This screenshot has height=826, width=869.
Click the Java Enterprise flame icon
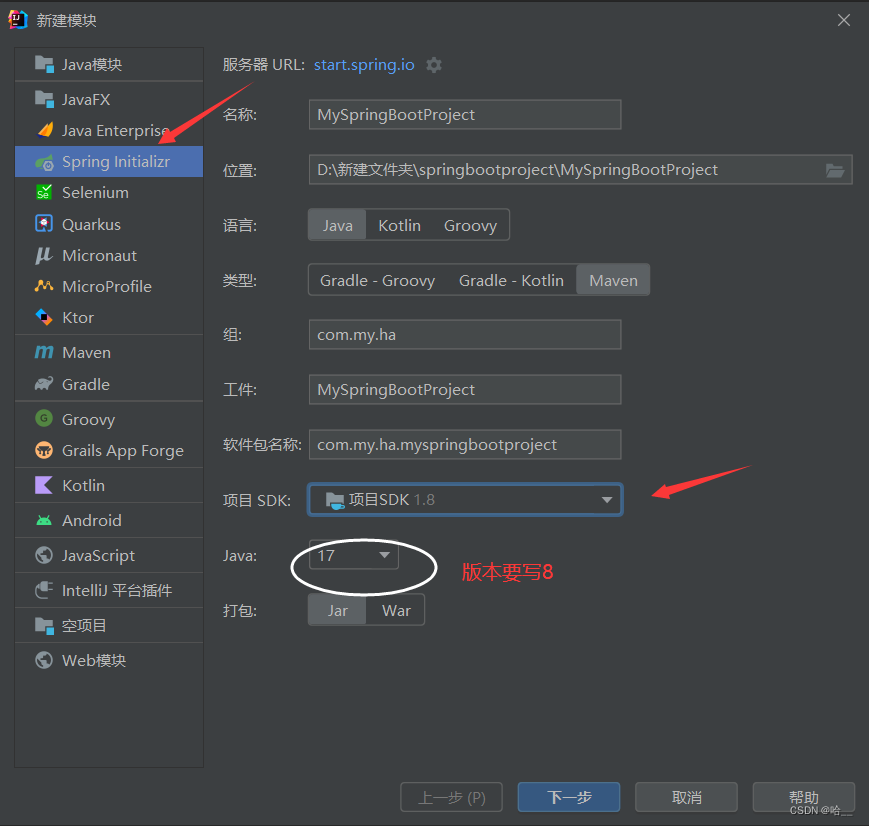point(44,130)
